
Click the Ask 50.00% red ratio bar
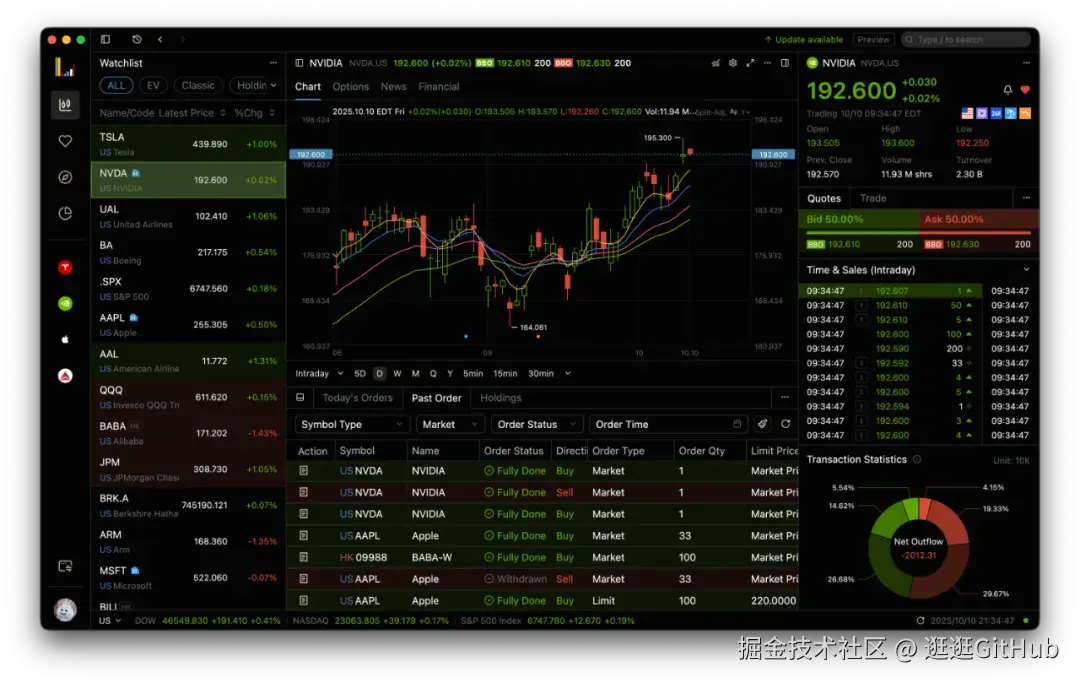(x=978, y=219)
